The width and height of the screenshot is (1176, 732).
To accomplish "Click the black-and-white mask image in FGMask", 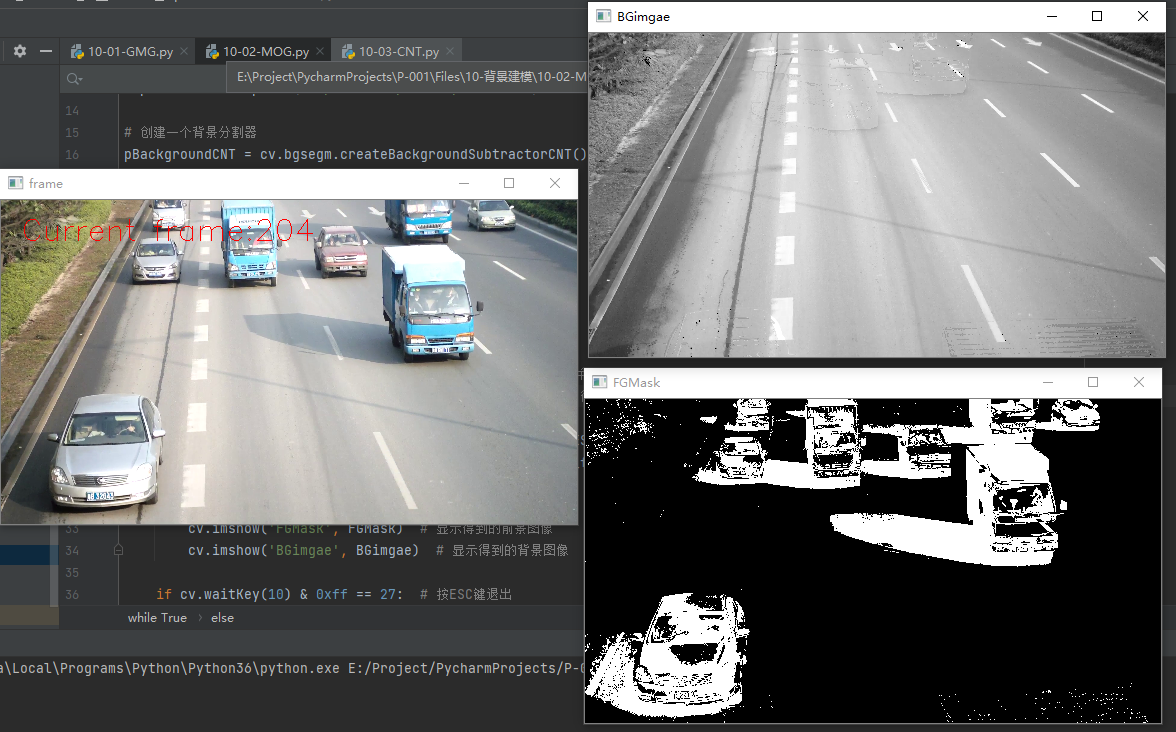I will click(873, 560).
